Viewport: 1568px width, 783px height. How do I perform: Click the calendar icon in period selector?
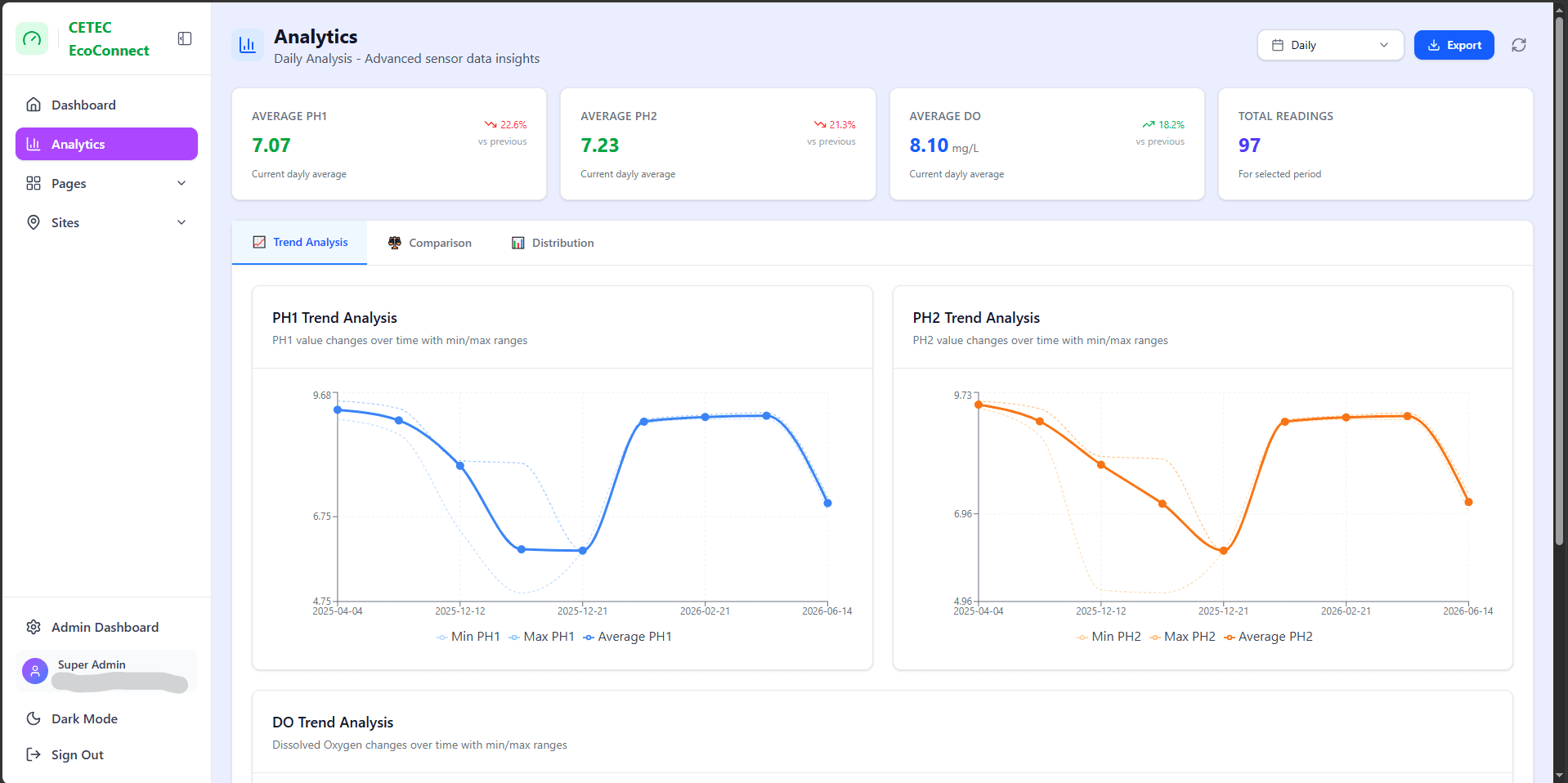tap(1278, 45)
